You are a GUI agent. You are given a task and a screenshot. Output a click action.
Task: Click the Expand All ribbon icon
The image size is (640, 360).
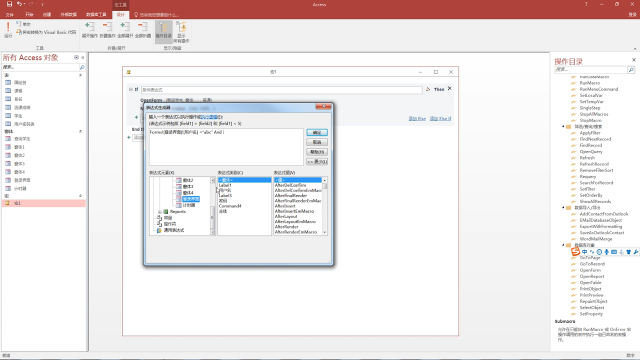pyautogui.click(x=125, y=30)
